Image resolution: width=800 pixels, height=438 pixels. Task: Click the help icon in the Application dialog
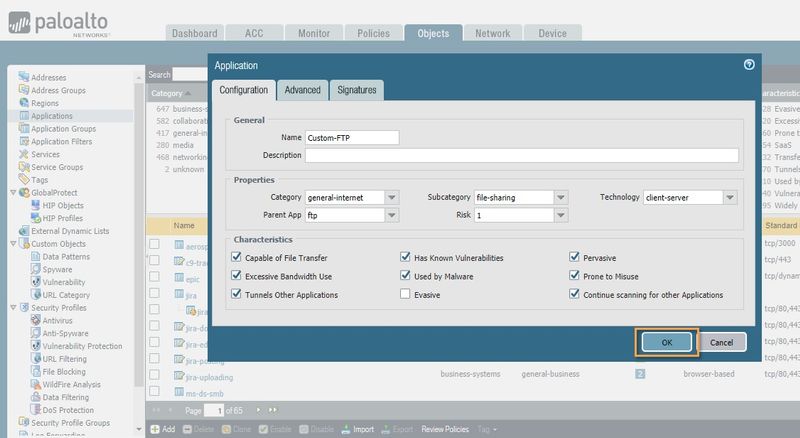click(749, 65)
